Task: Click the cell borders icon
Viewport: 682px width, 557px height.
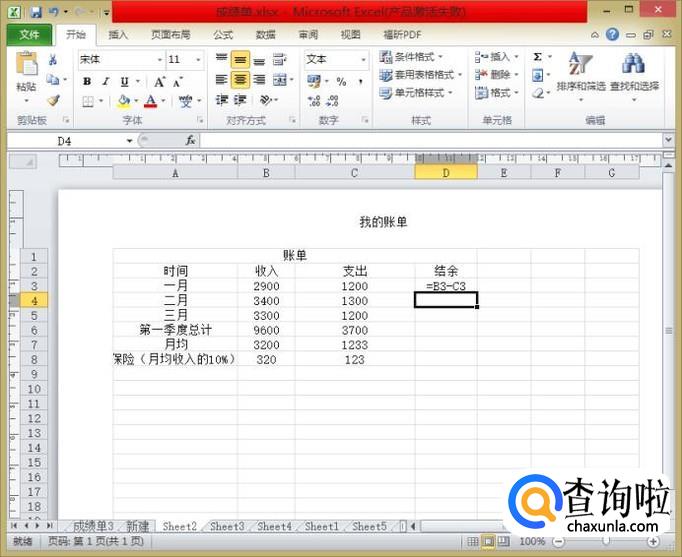Action: 88,101
